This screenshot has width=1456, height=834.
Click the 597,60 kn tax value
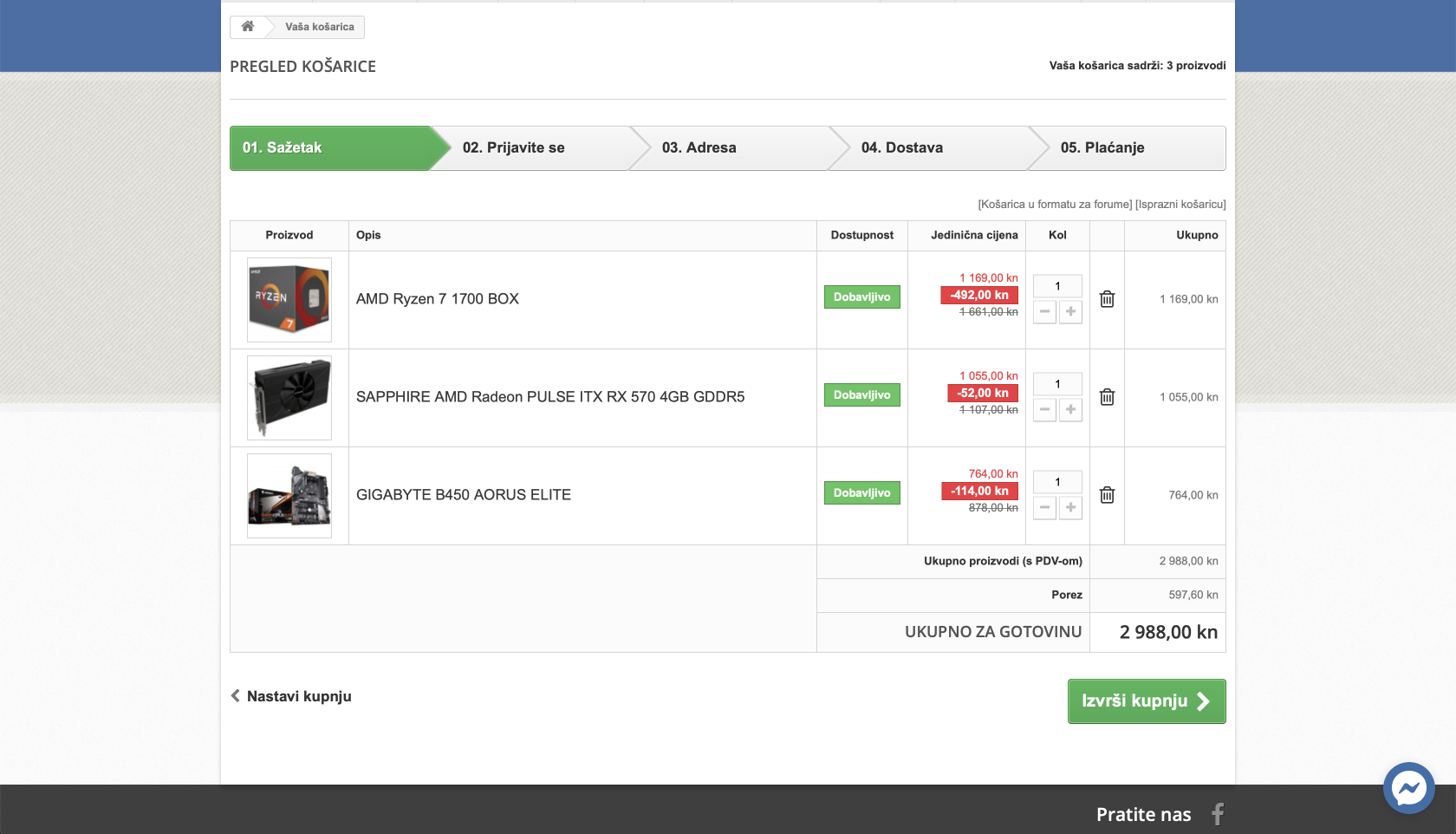(1193, 595)
